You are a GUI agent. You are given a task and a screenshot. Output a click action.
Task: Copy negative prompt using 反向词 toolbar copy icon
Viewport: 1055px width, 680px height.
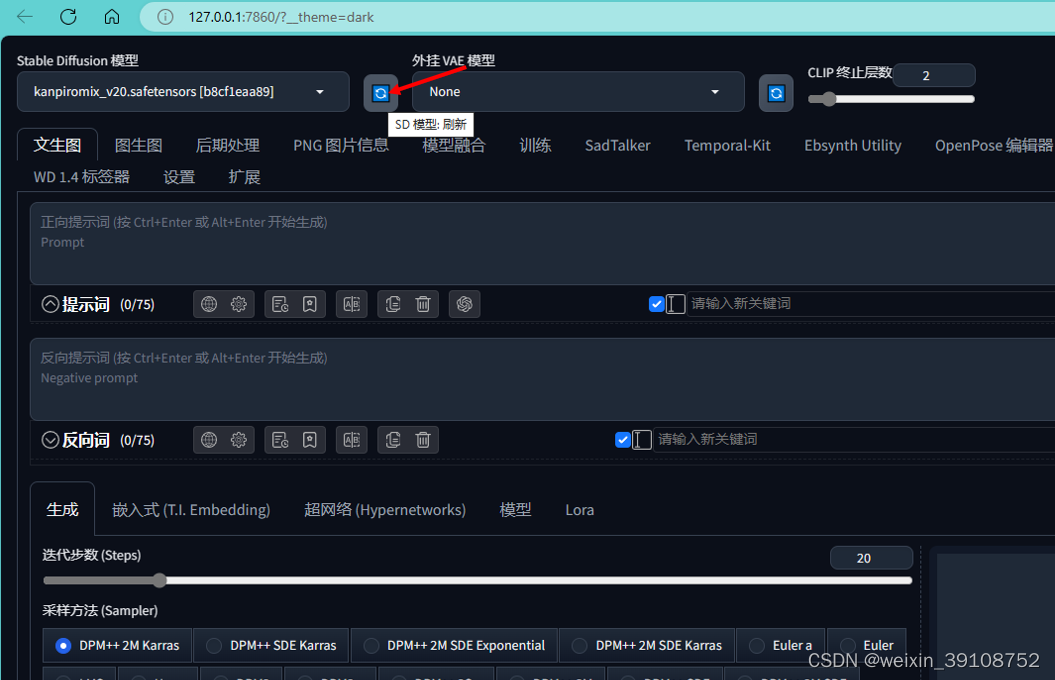pyautogui.click(x=393, y=440)
